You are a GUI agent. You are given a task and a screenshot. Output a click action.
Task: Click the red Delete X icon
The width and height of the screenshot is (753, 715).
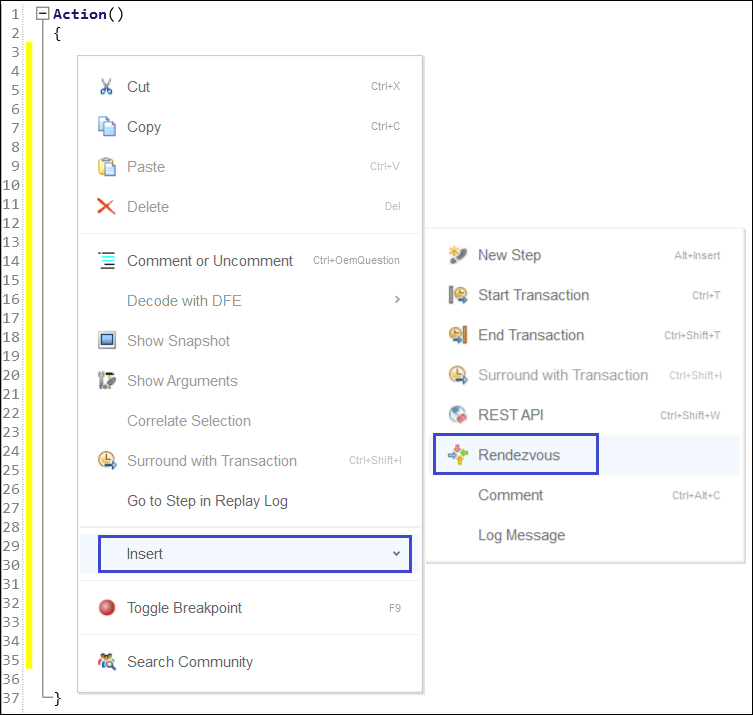coord(107,207)
